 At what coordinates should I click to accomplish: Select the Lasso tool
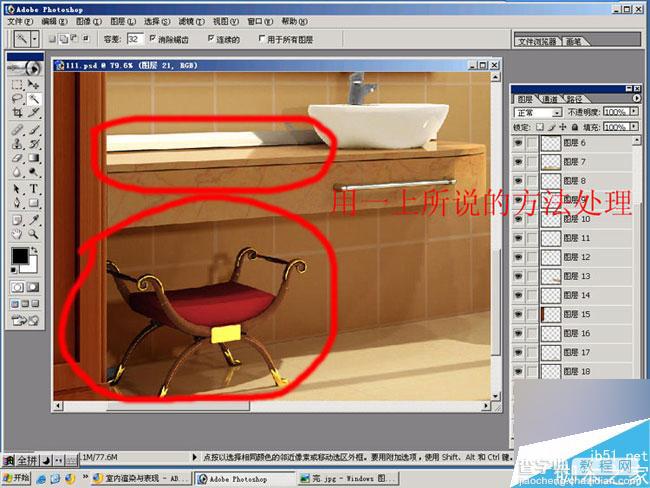pos(17,99)
